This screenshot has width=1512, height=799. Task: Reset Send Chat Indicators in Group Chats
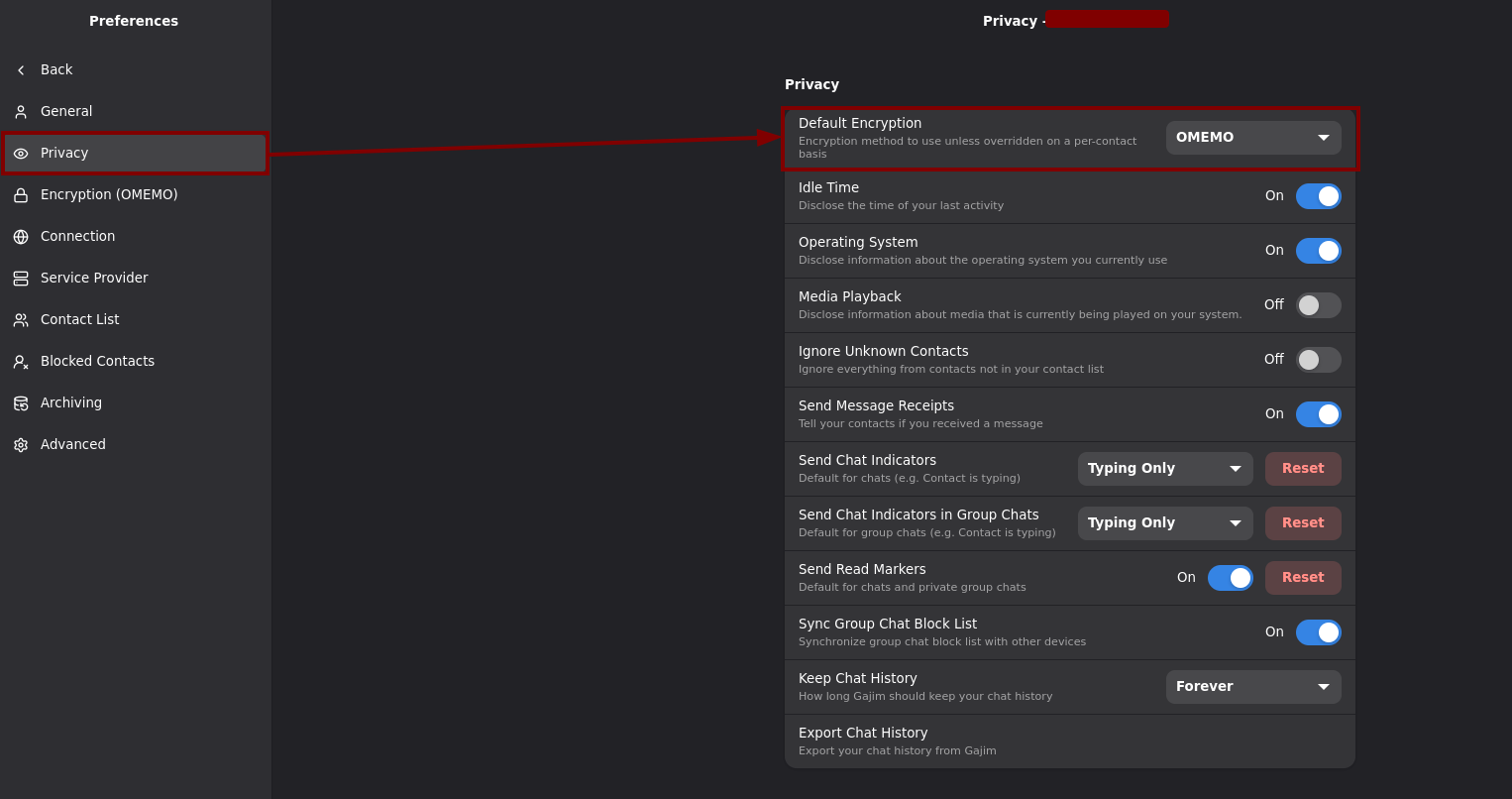tap(1302, 523)
